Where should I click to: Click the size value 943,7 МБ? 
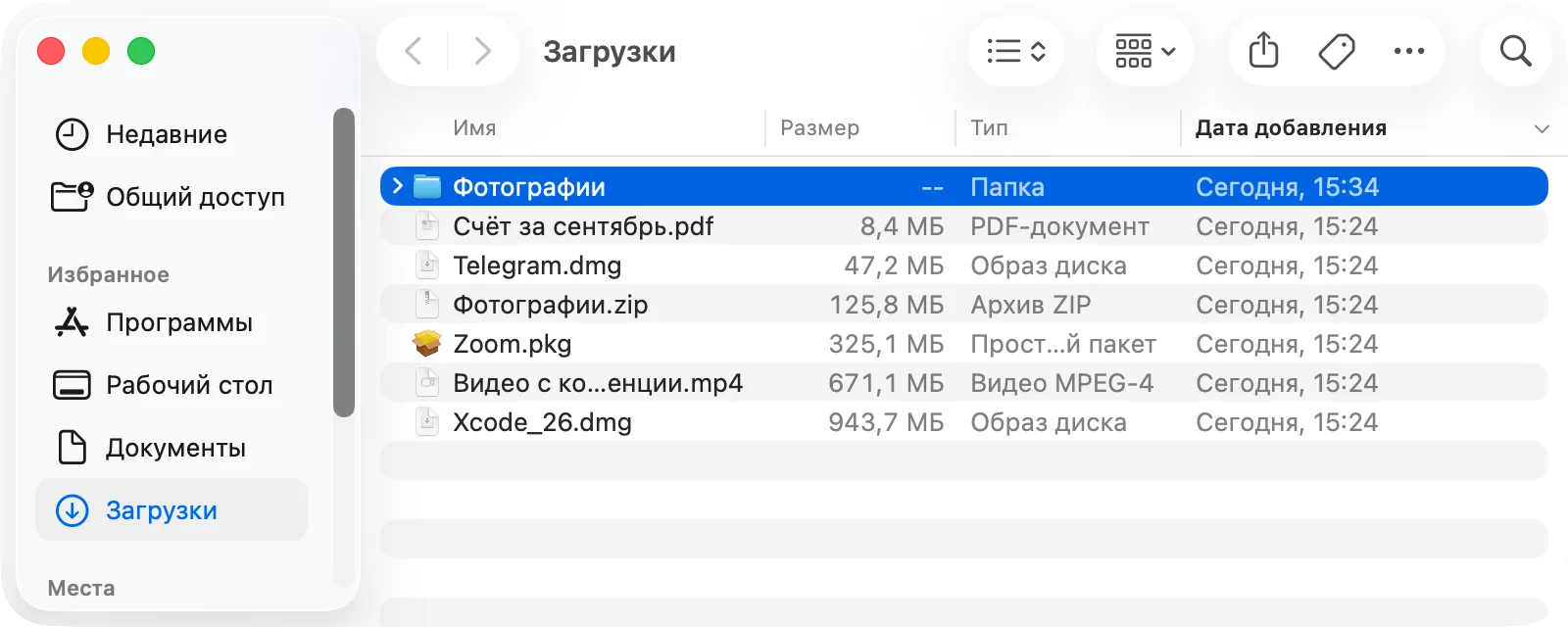(x=887, y=422)
